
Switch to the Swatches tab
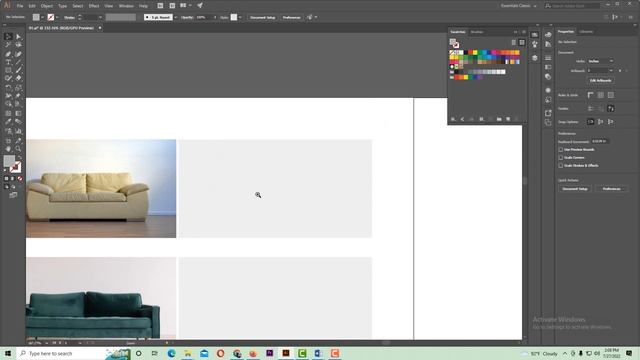pos(458,32)
